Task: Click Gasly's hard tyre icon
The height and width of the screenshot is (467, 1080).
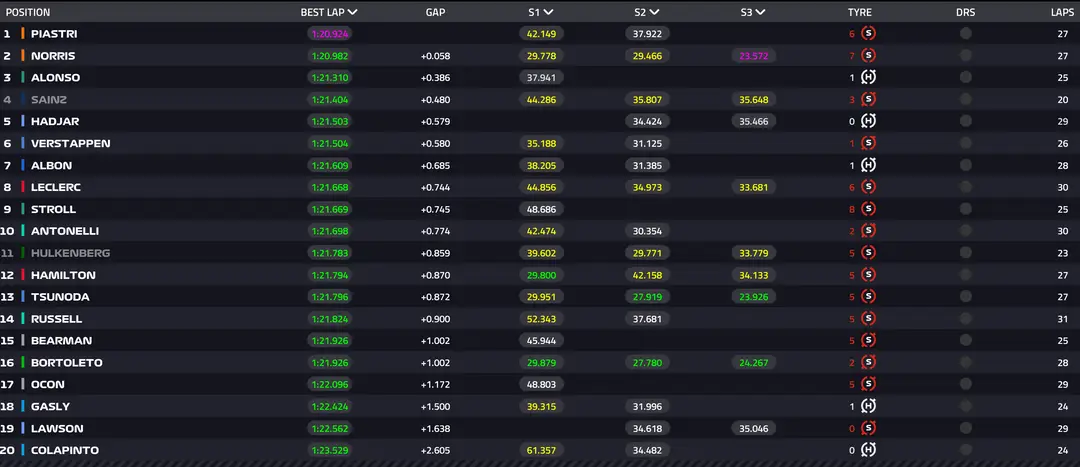Action: [869, 406]
